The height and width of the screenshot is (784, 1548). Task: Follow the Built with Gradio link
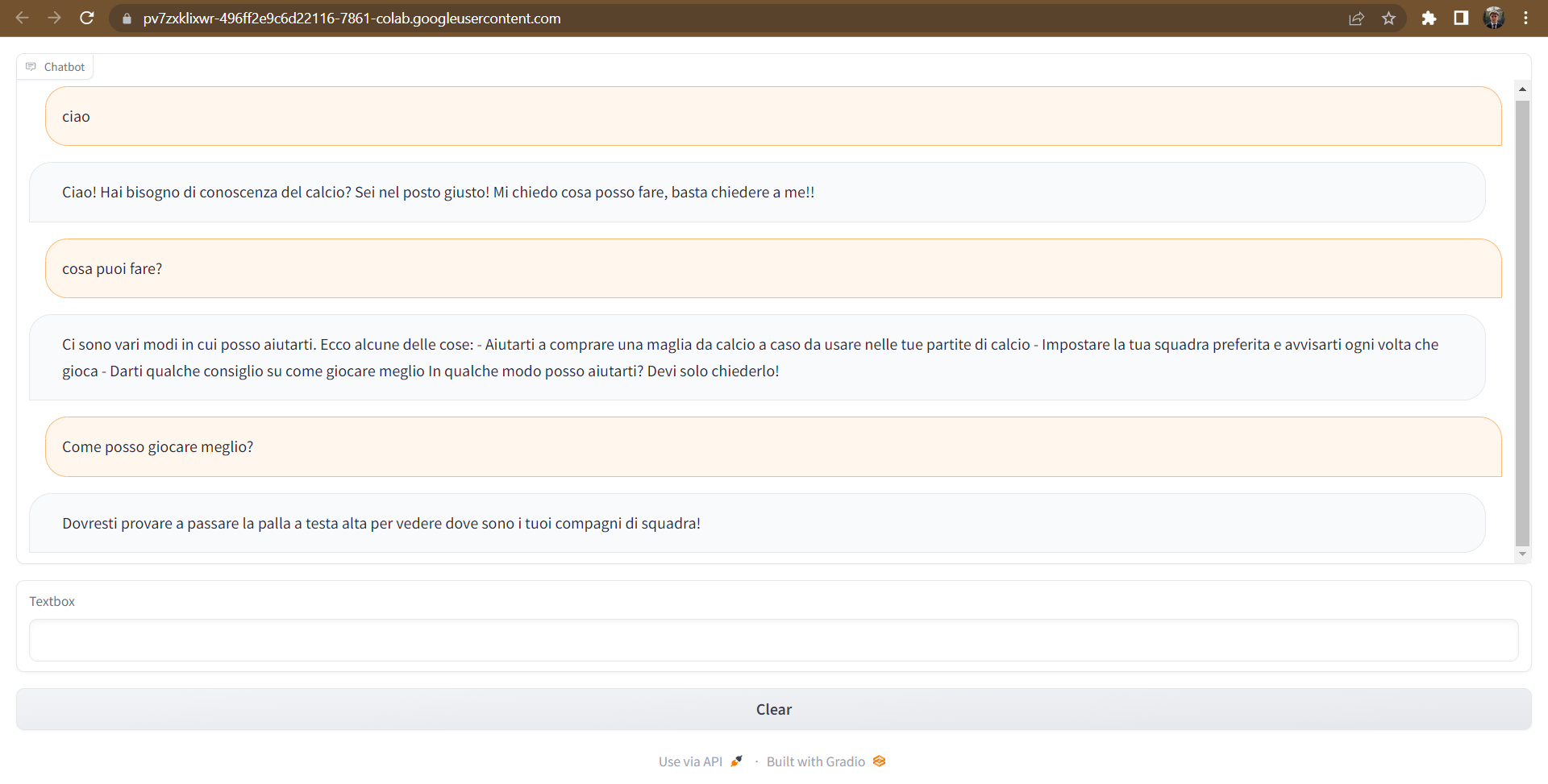pos(815,761)
